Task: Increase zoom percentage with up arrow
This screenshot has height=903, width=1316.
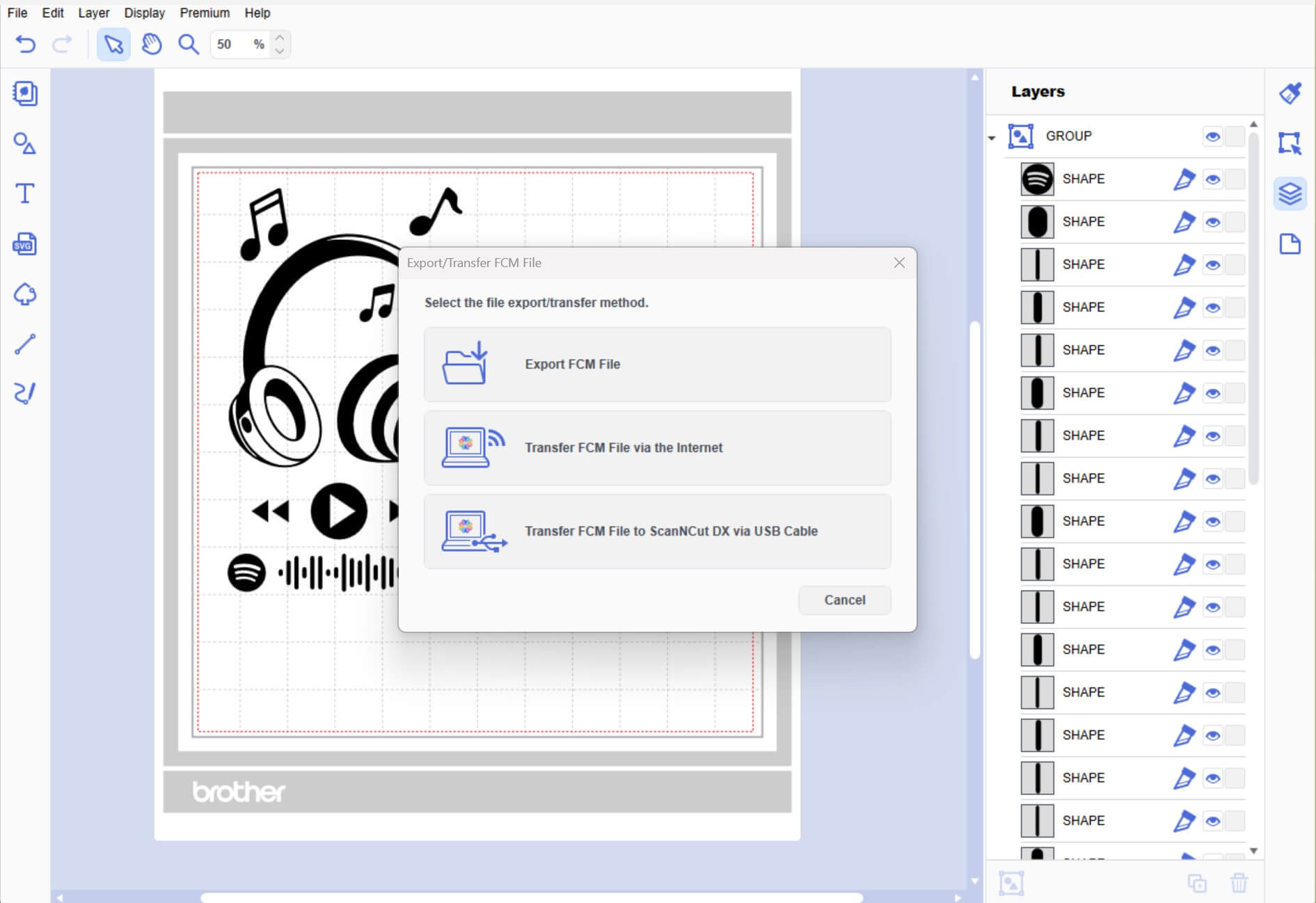Action: click(x=280, y=38)
